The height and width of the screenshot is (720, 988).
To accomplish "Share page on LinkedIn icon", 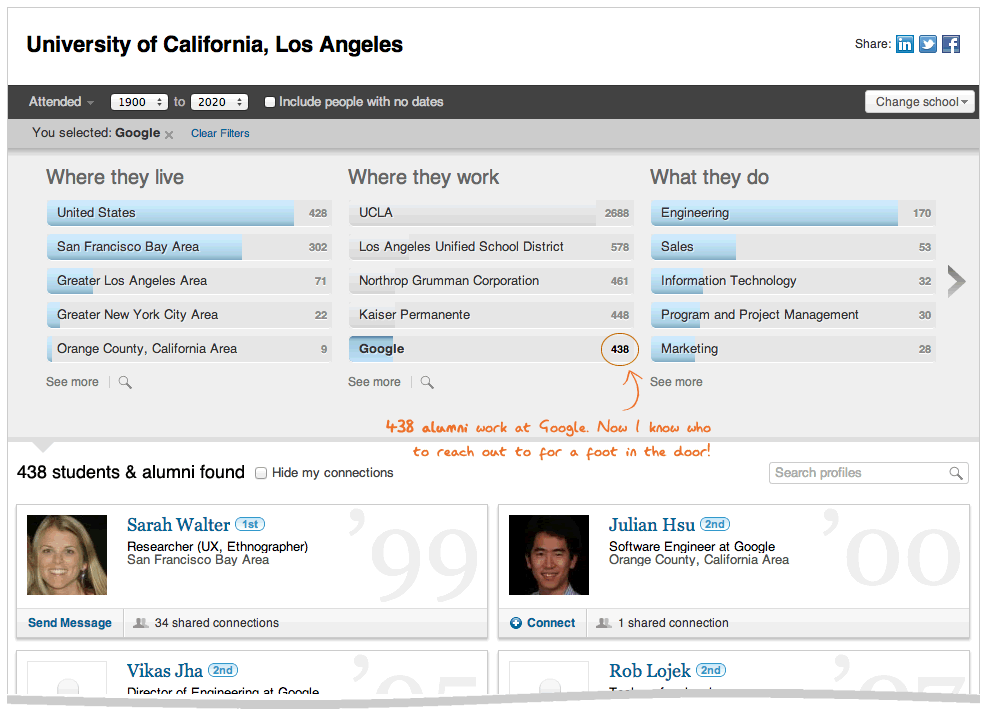I will tap(905, 44).
